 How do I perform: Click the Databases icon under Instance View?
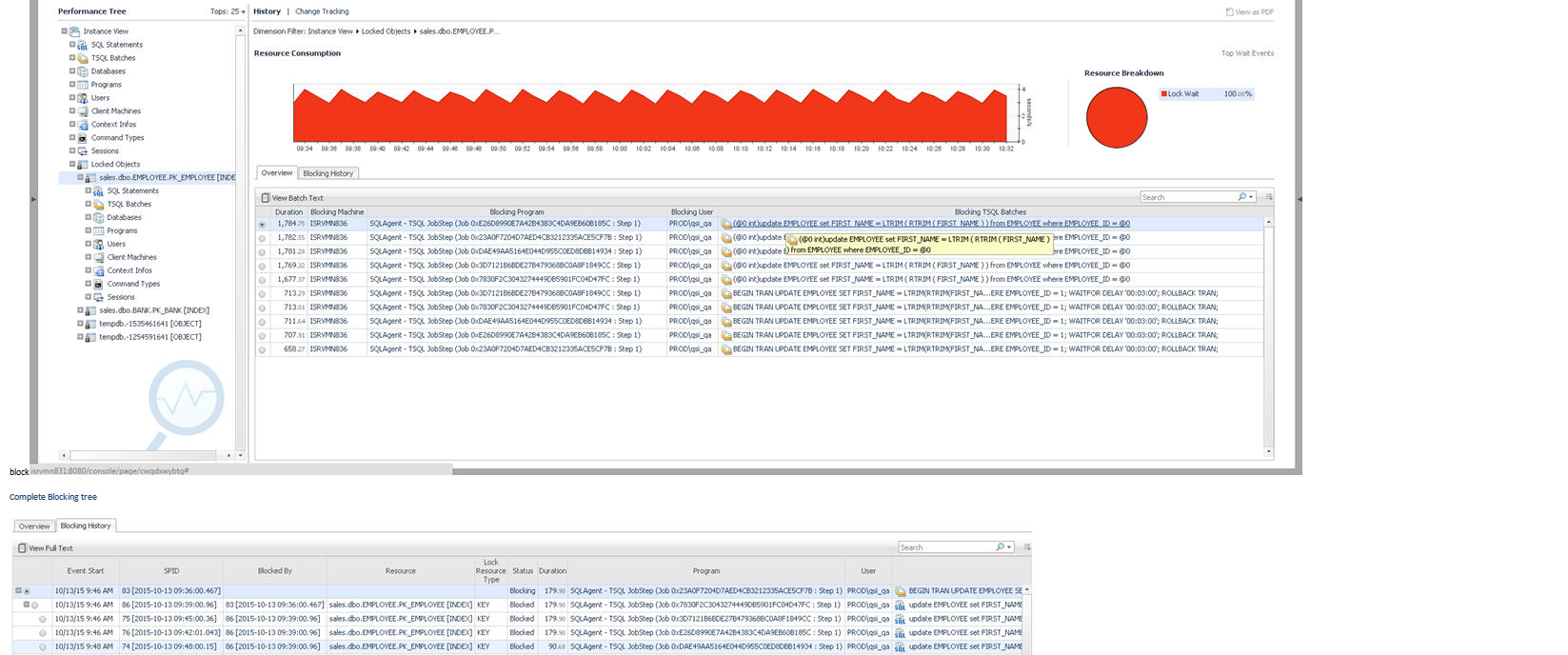(83, 71)
